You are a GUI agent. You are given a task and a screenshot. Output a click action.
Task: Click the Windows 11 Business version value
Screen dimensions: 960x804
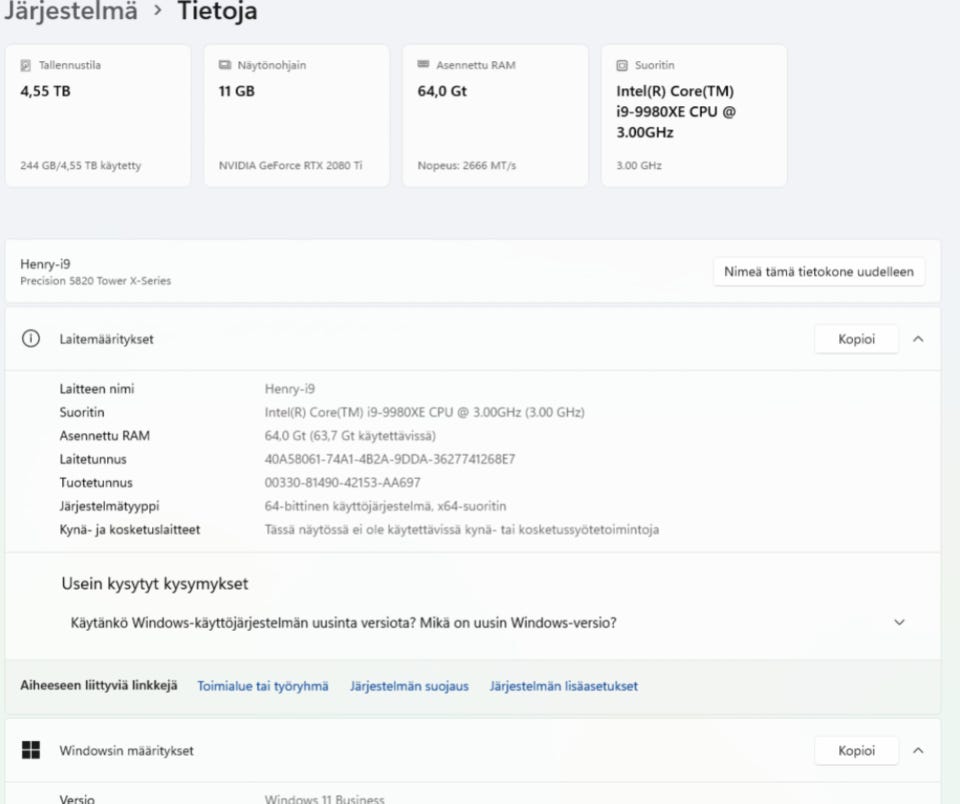324,799
